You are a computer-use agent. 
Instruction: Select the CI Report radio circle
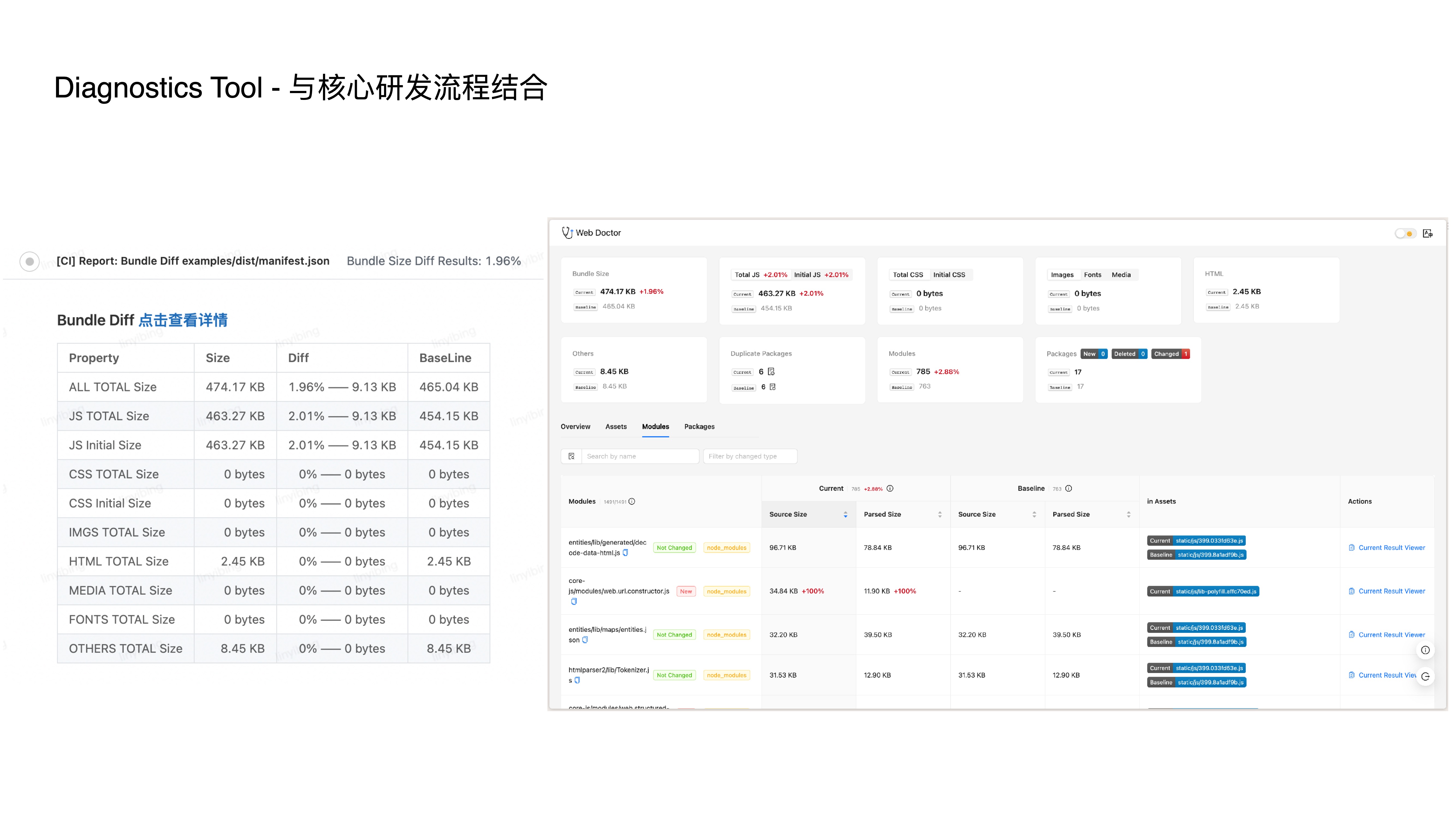pos(29,261)
